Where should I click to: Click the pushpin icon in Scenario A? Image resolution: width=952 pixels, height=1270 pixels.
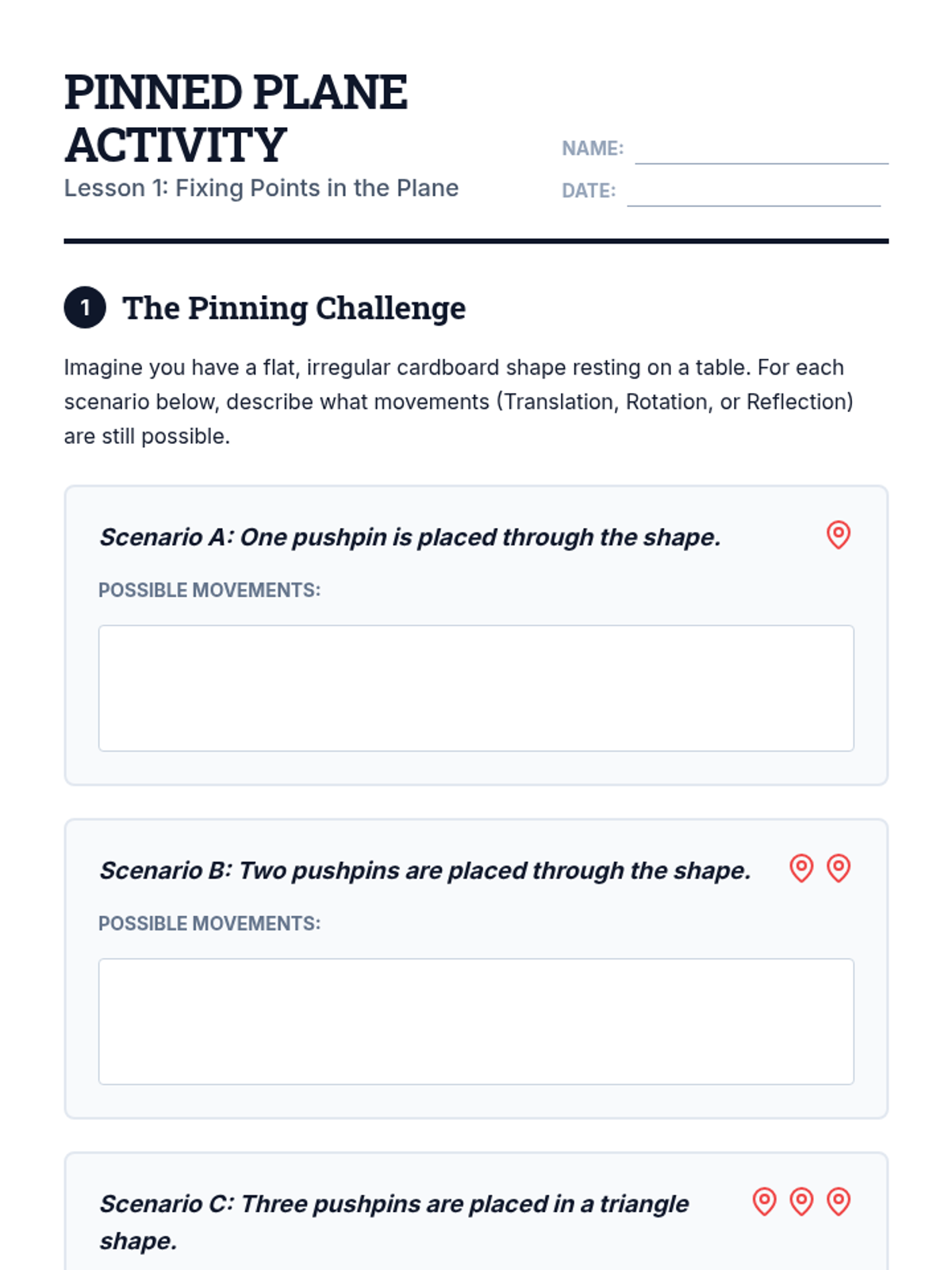(x=838, y=535)
